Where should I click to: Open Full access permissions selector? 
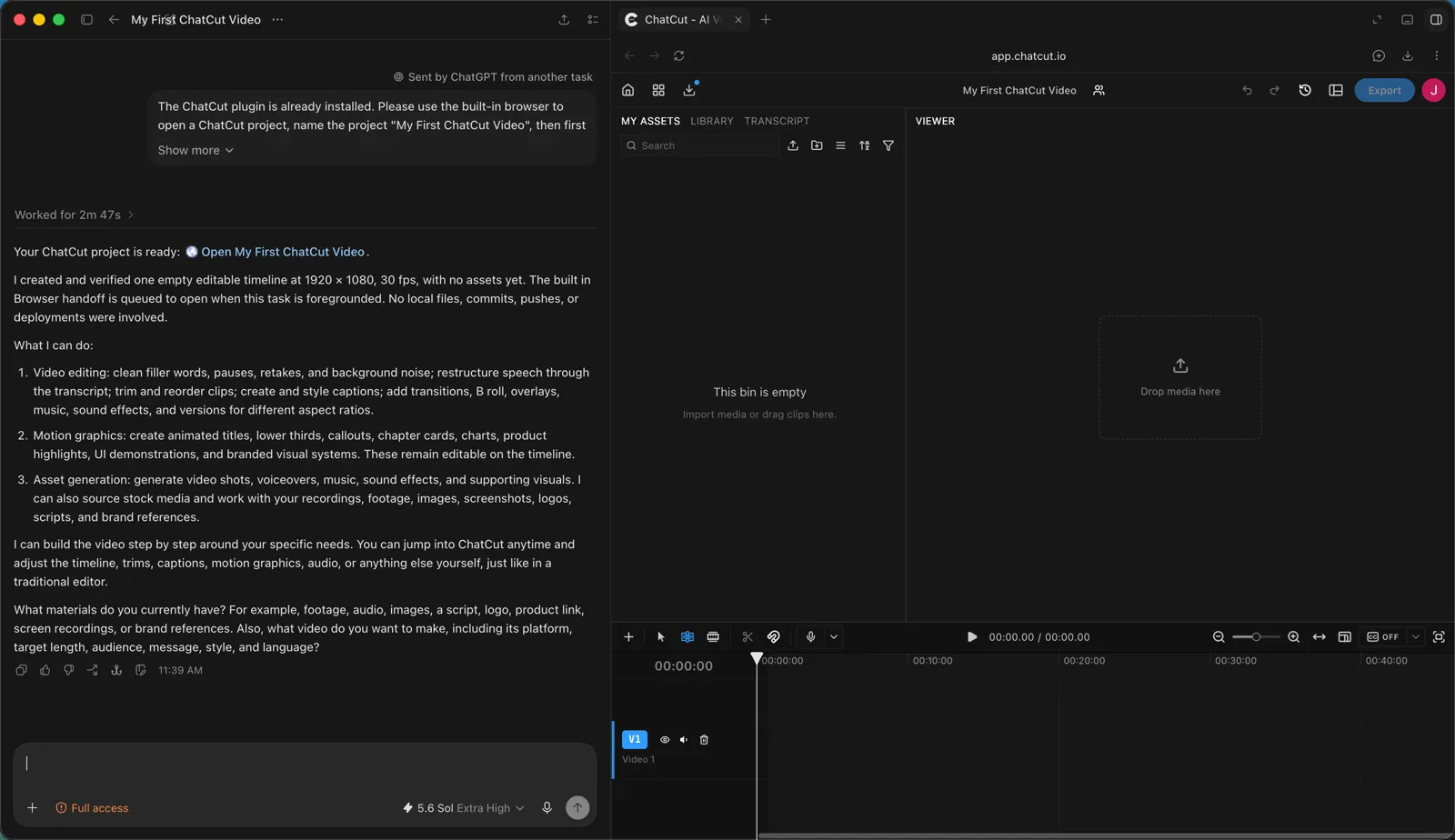tap(92, 807)
